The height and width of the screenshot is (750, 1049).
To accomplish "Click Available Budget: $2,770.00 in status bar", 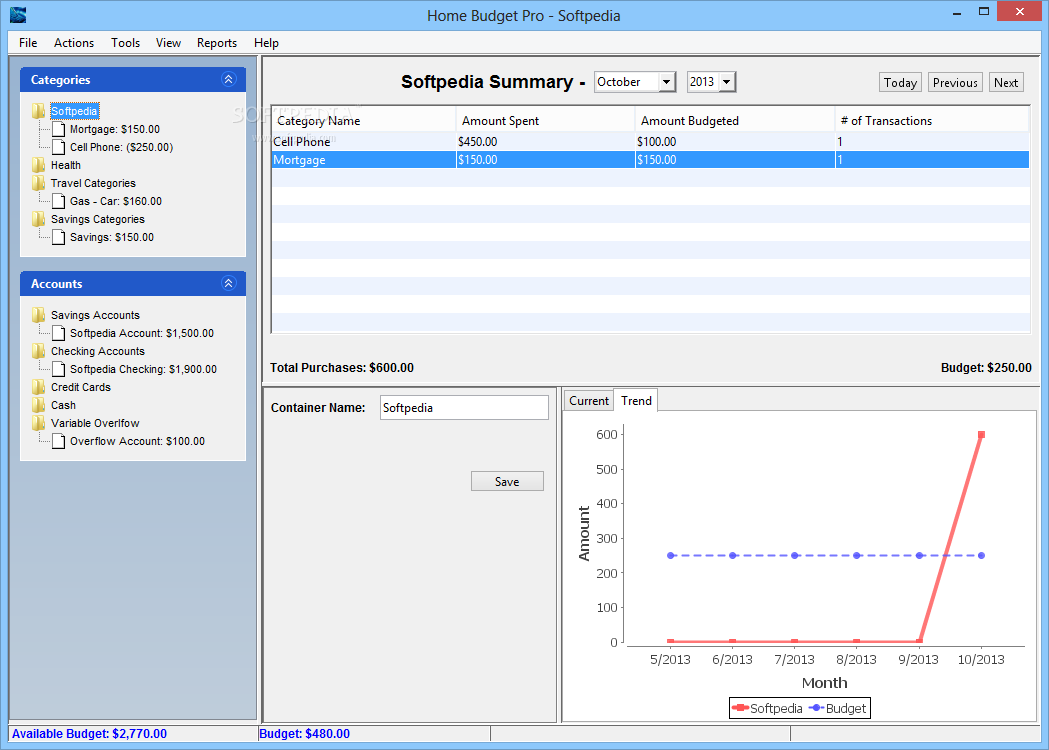I will [89, 734].
